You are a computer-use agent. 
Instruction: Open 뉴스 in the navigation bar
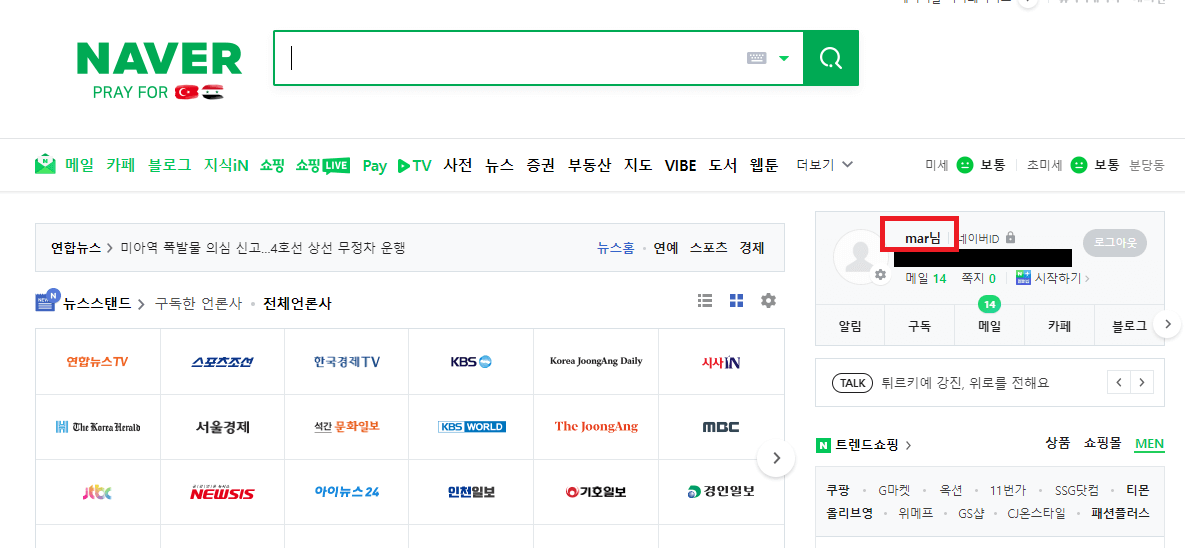500,165
